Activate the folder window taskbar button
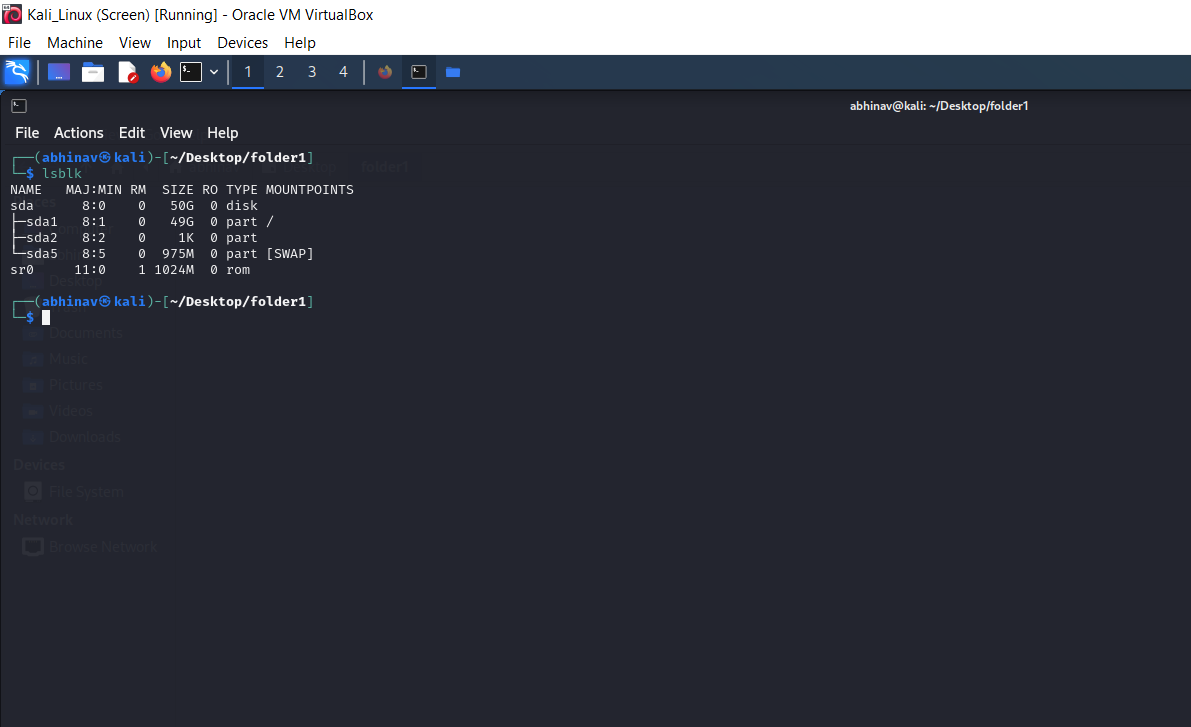Viewport: 1191px width, 727px height. click(x=453, y=72)
